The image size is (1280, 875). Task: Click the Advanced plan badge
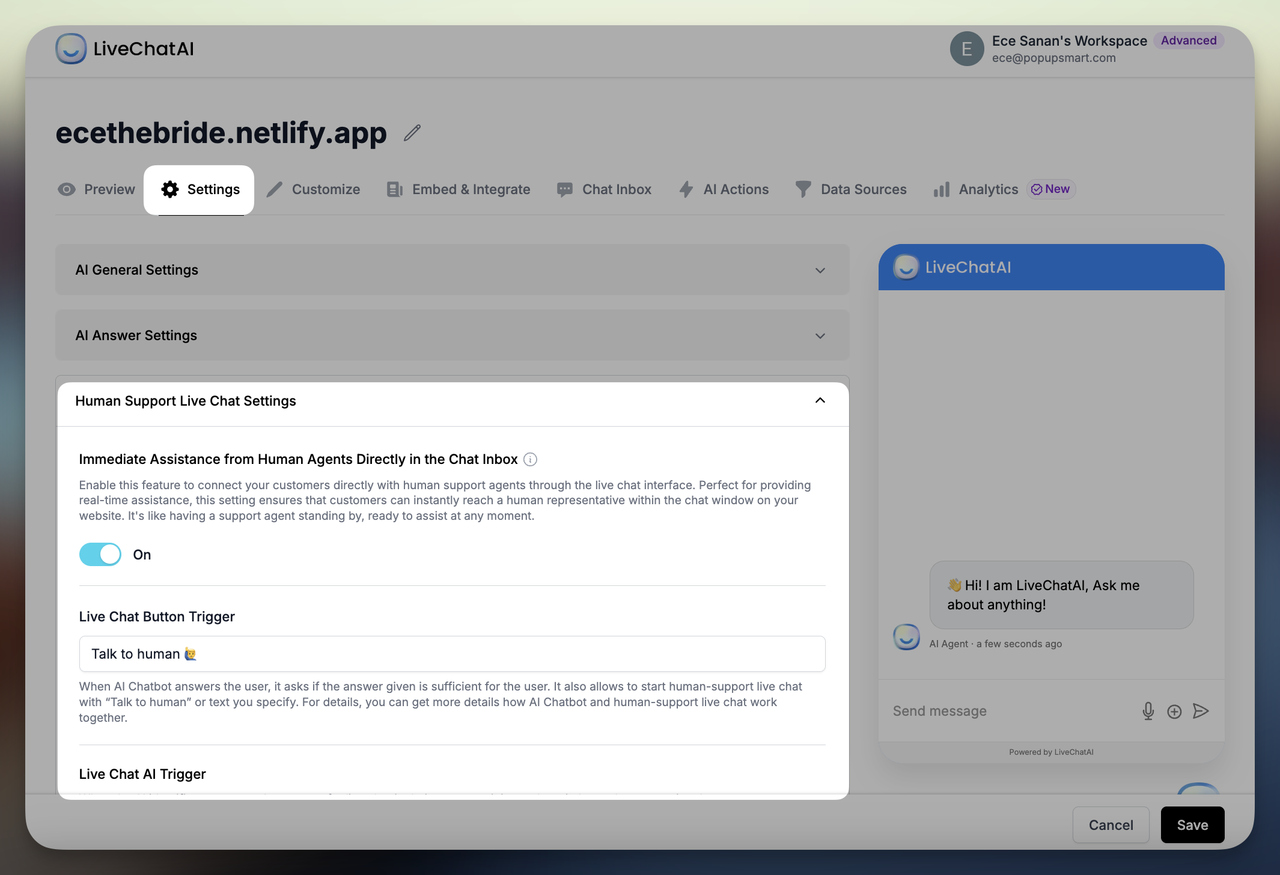click(1189, 41)
